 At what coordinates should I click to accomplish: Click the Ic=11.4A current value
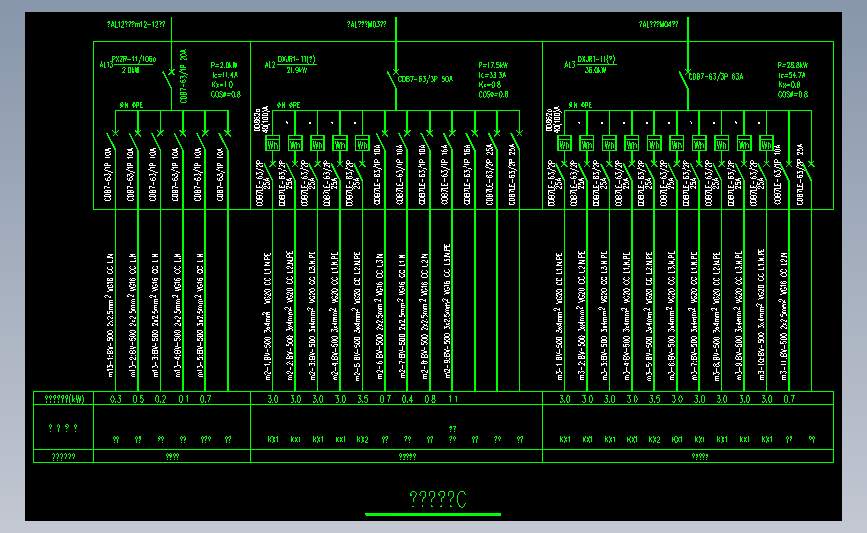pyautogui.click(x=224, y=75)
